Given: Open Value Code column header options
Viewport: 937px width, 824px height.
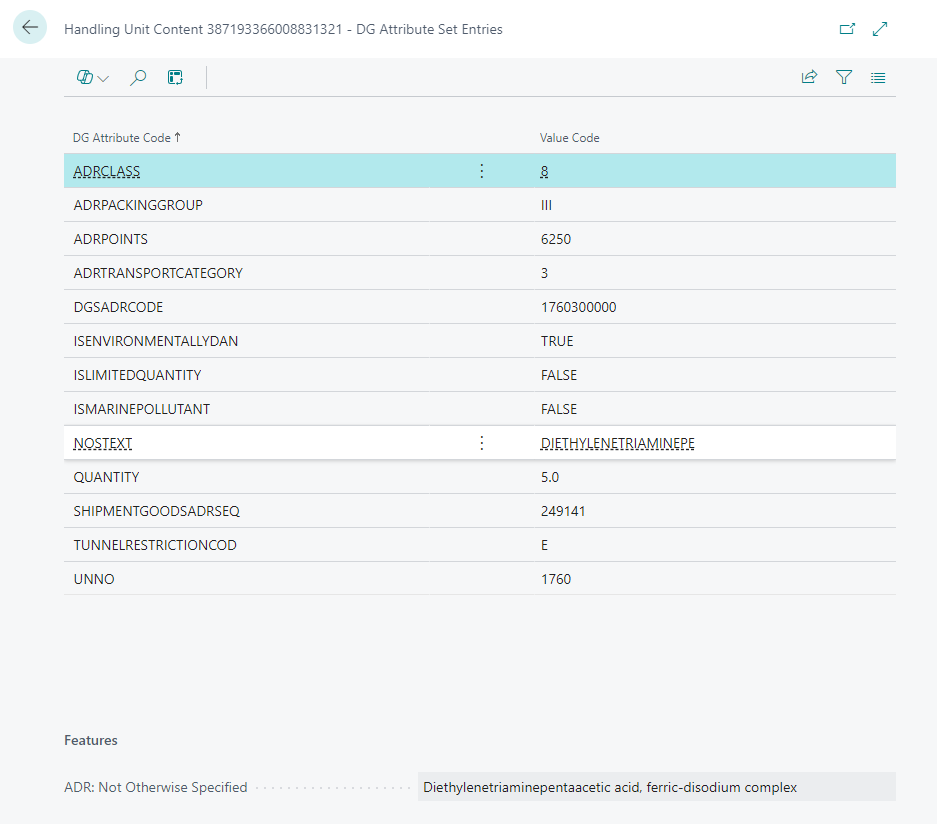Looking at the screenshot, I should tap(569, 137).
